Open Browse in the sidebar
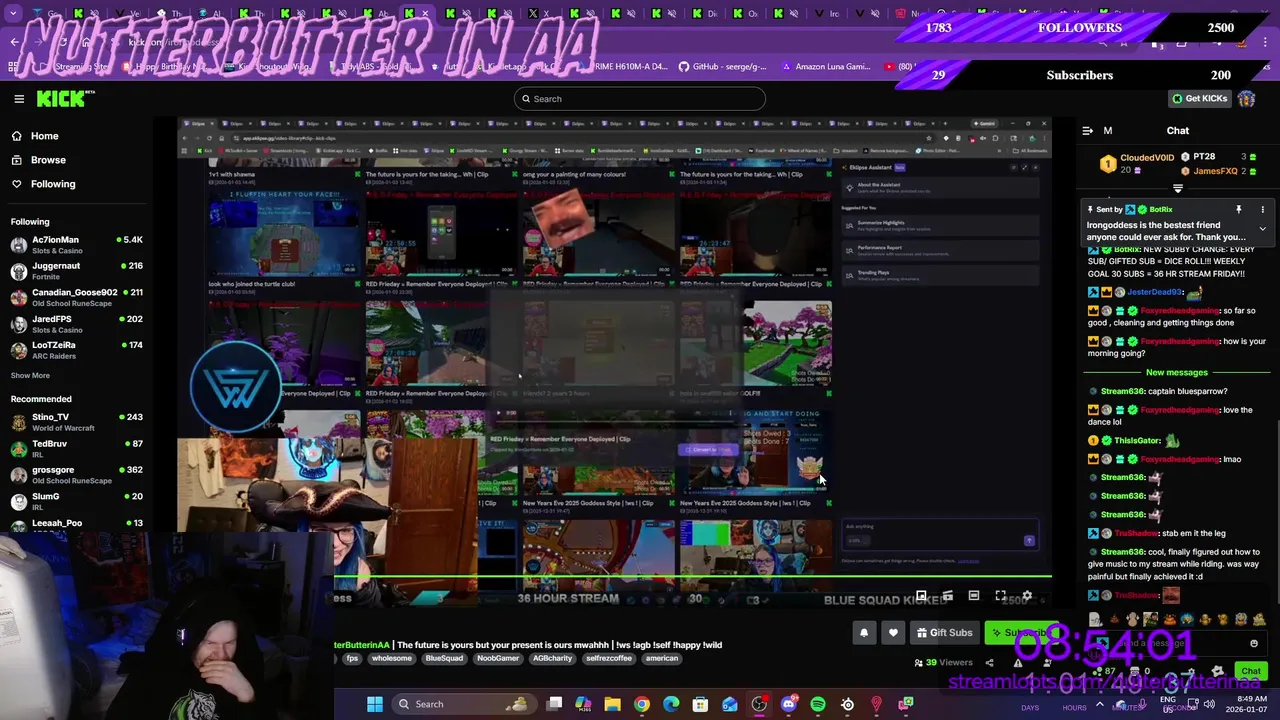 coord(47,160)
